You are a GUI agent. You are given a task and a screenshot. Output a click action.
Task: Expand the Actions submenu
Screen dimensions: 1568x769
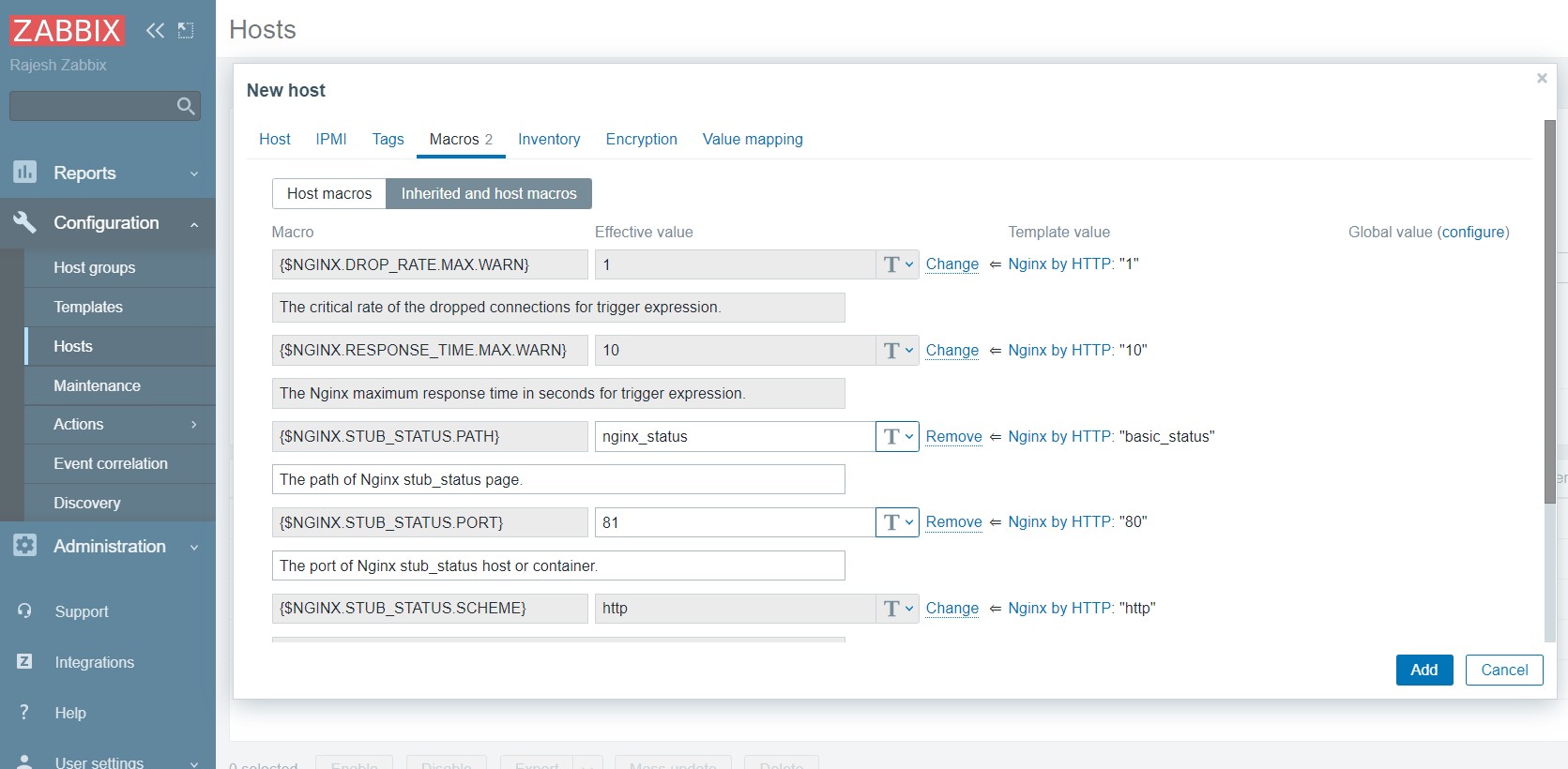click(x=193, y=425)
